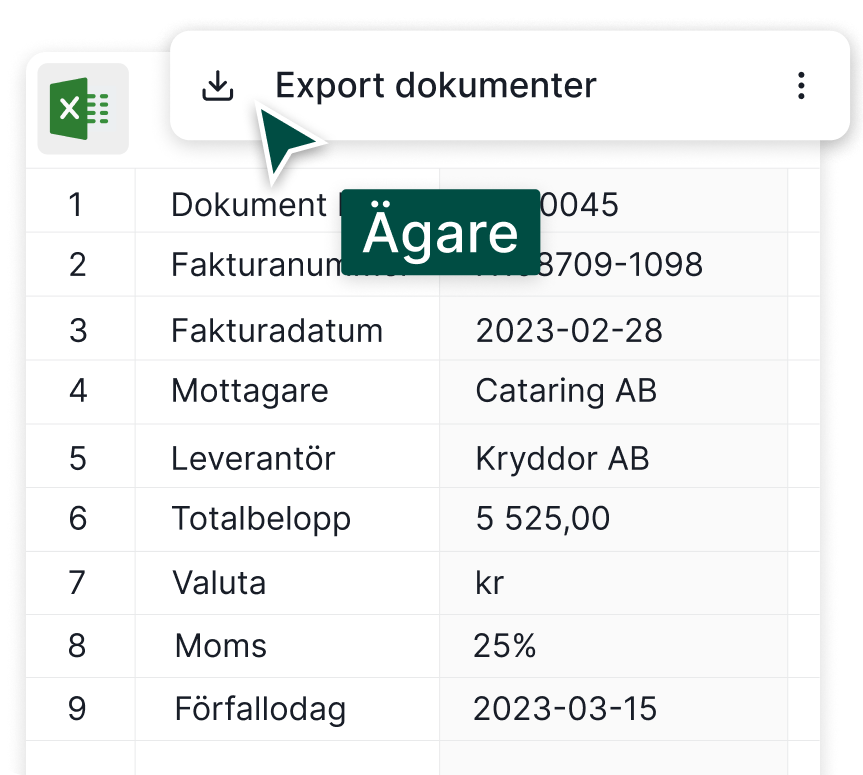Image resolution: width=863 pixels, height=775 pixels.
Task: Open the three-dot options menu
Action: (800, 86)
